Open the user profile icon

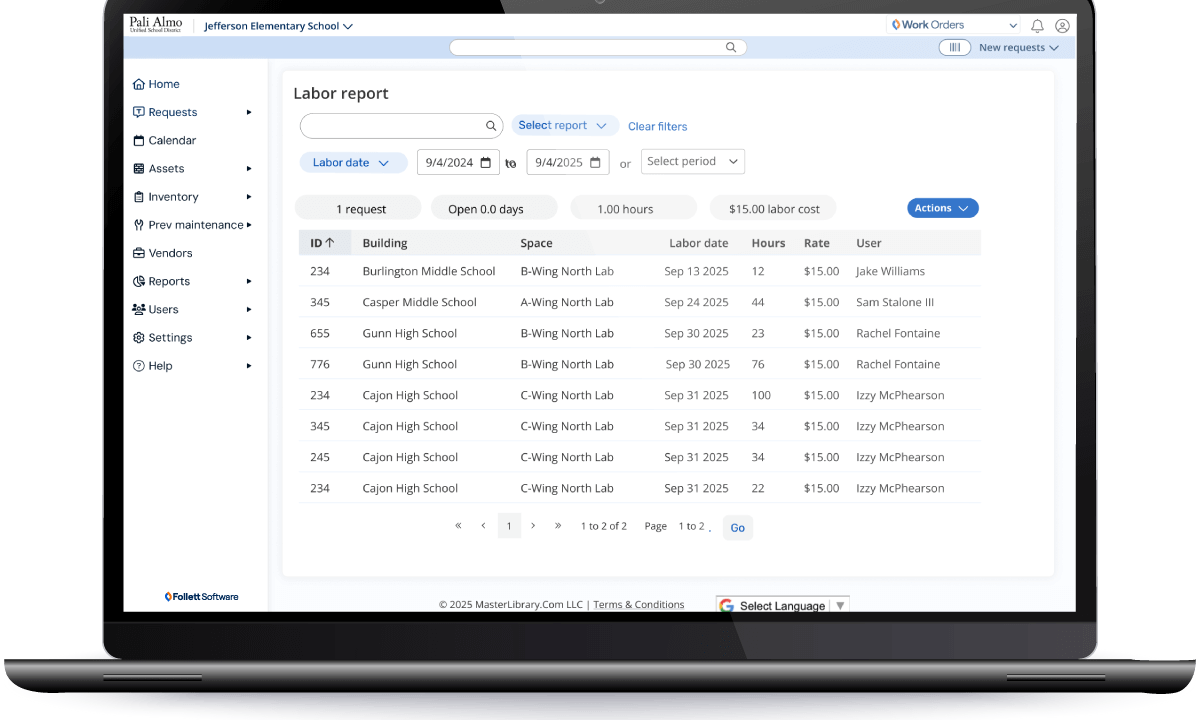pyautogui.click(x=1062, y=26)
